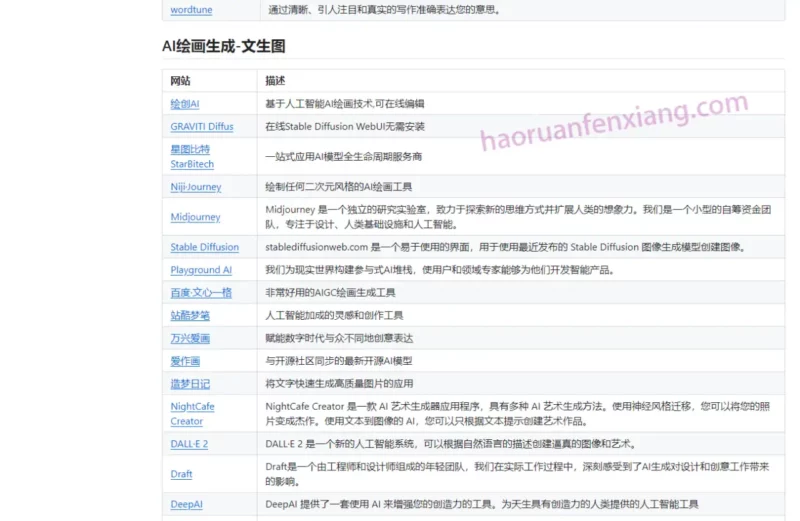Click the 网站 column header
800x521 pixels.
coord(180,81)
